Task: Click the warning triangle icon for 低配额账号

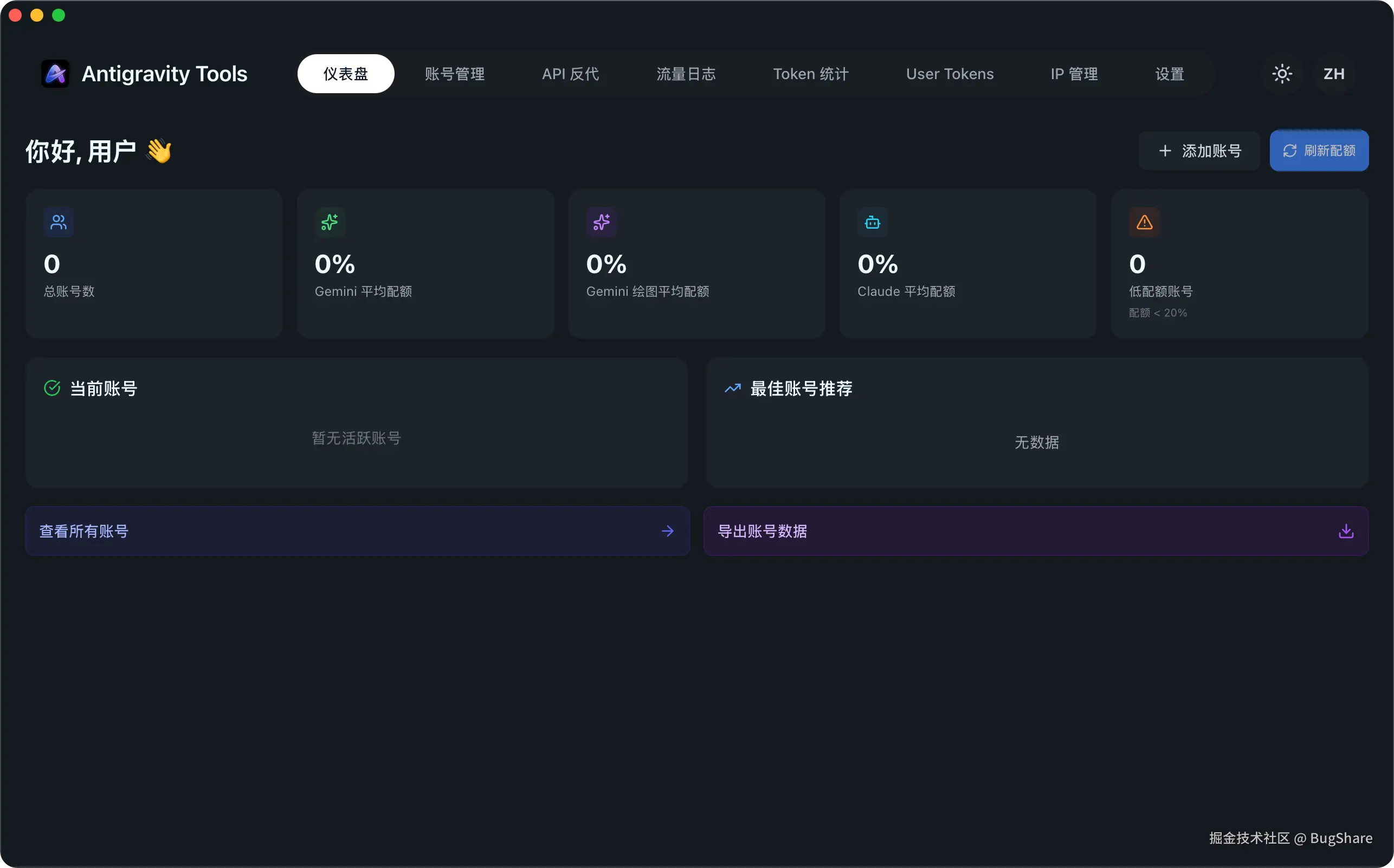Action: click(x=1144, y=222)
